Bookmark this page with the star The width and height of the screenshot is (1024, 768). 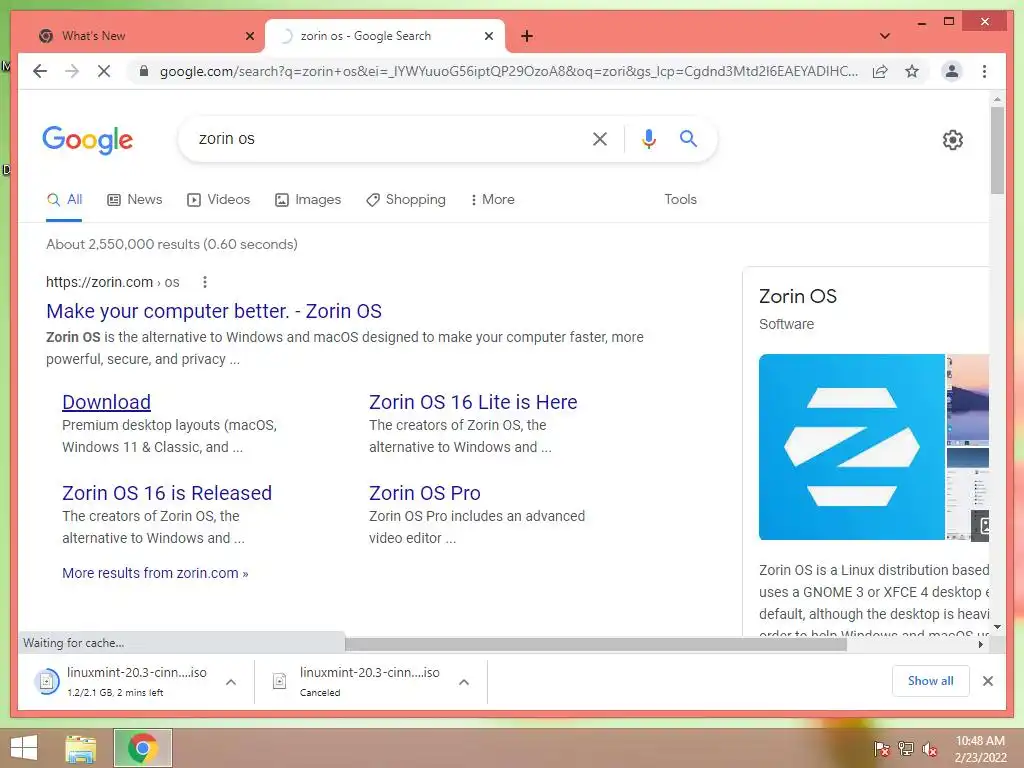point(912,71)
